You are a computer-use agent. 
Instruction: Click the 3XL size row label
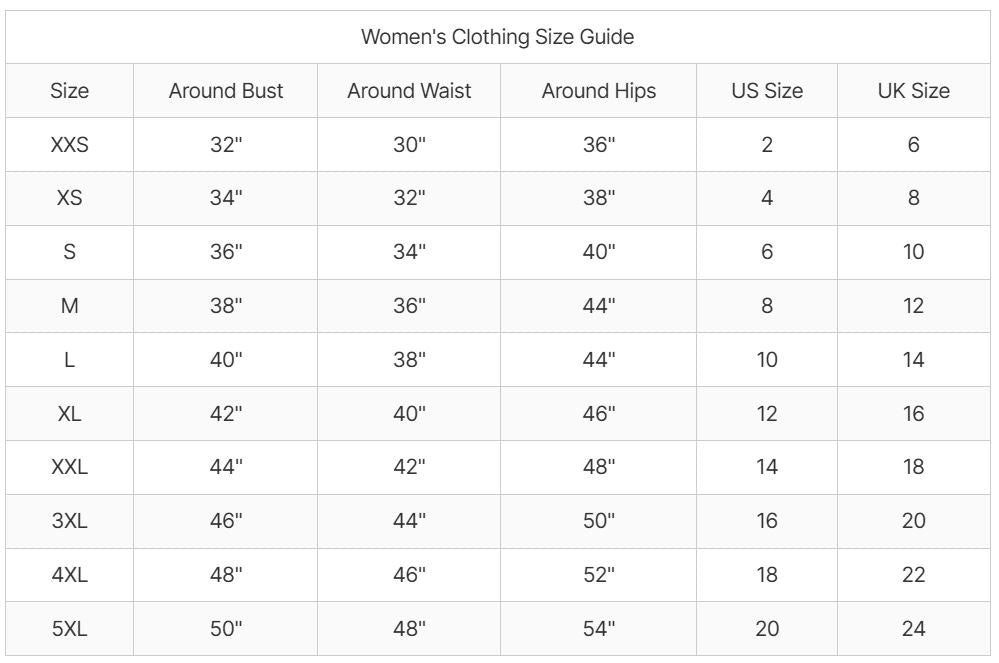point(69,521)
